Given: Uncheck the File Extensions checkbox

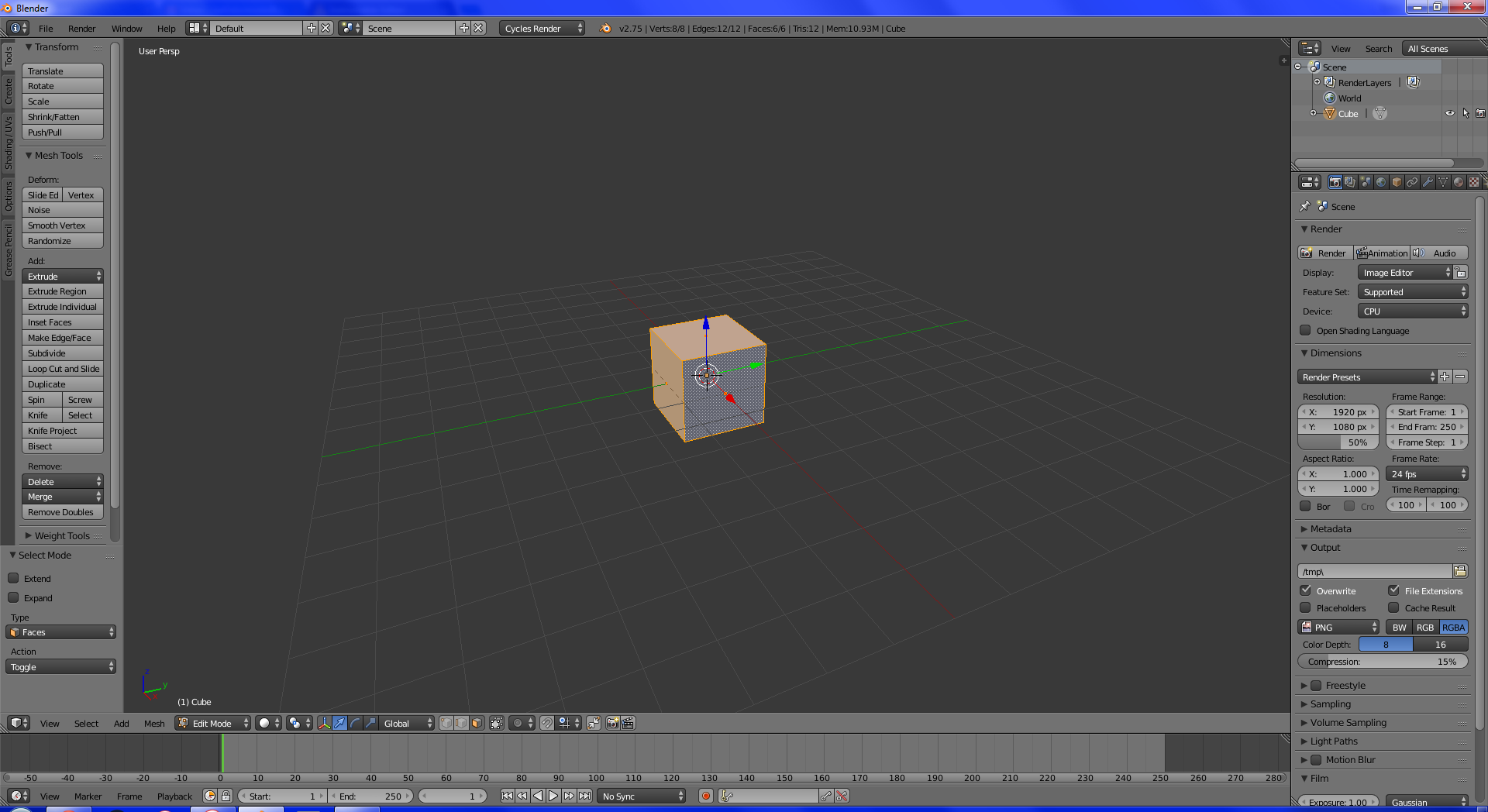Looking at the screenshot, I should (1394, 590).
